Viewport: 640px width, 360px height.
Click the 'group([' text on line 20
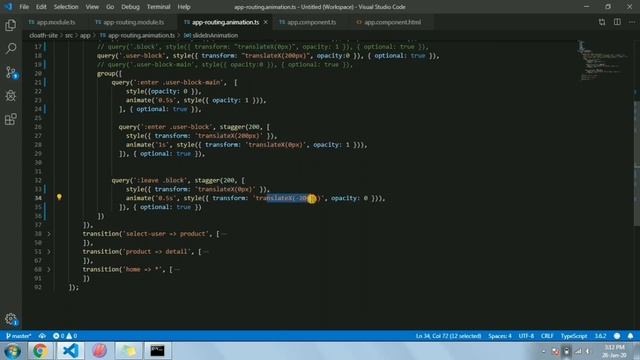pos(109,73)
